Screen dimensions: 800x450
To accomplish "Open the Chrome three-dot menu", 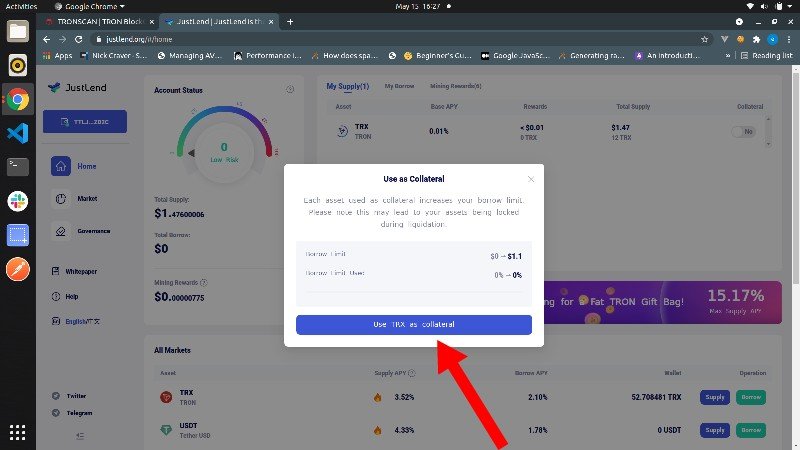I will pos(789,39).
